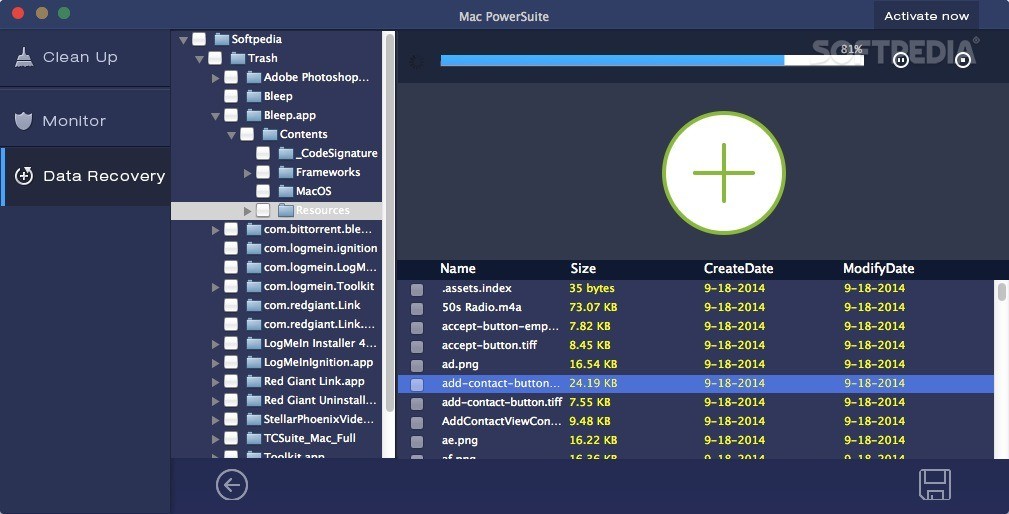Select the AddContactViewCon file row
This screenshot has height=514, width=1009.
tap(696, 421)
